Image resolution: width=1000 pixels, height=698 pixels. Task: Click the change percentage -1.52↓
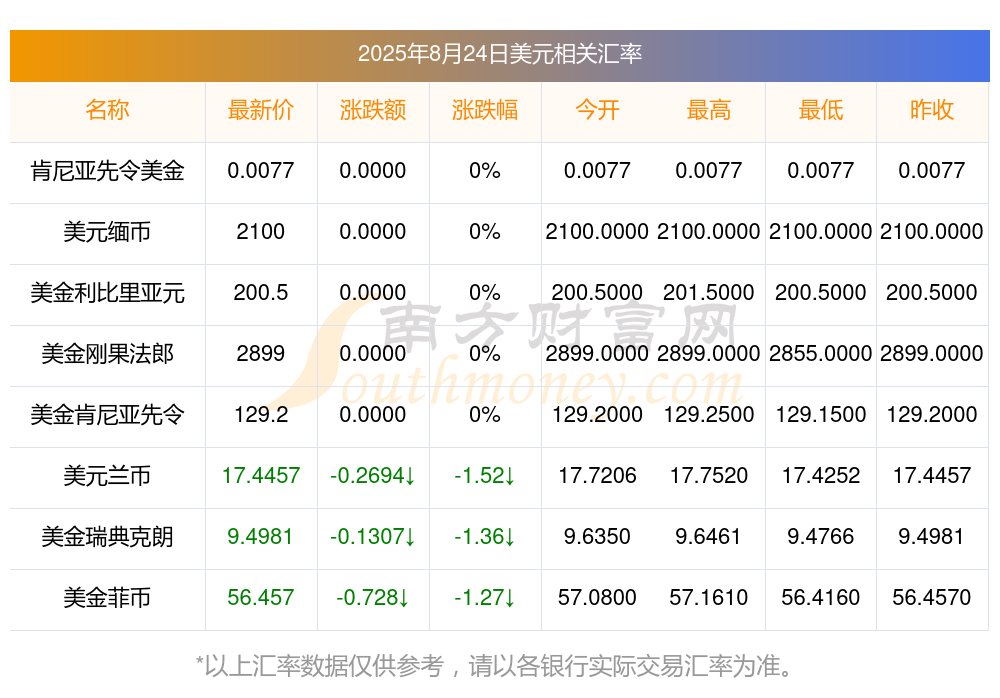point(485,476)
